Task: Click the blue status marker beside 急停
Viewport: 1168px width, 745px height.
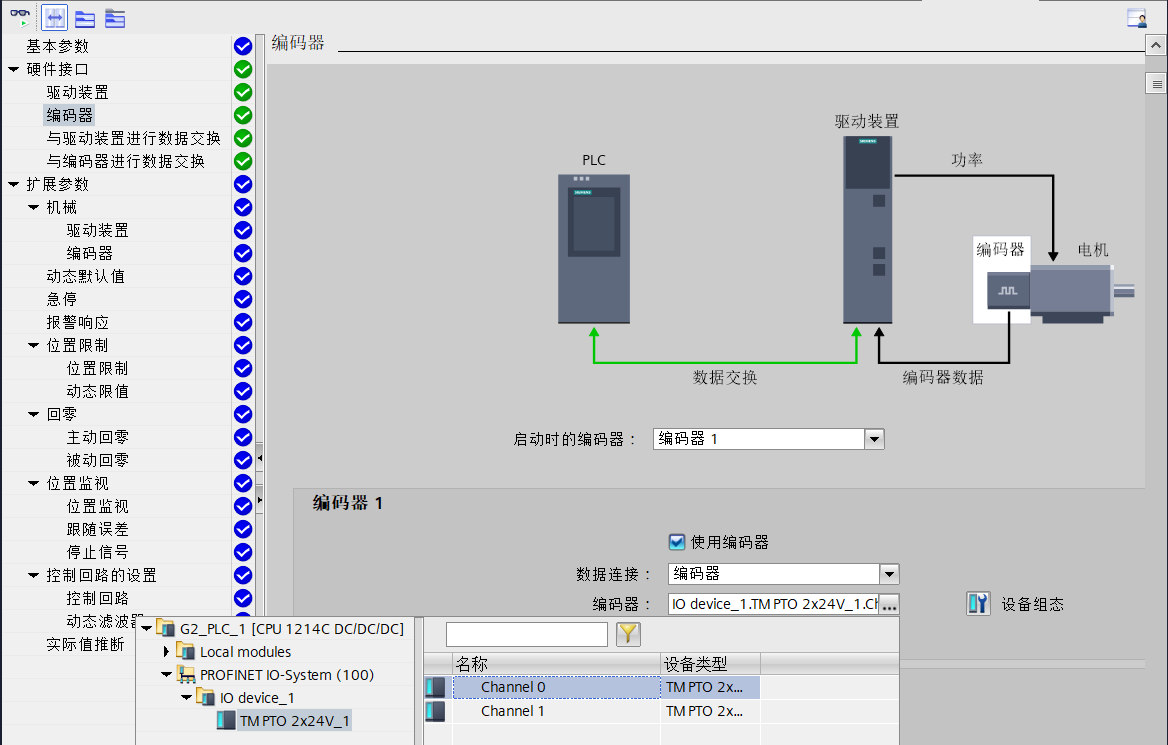Action: pos(242,299)
